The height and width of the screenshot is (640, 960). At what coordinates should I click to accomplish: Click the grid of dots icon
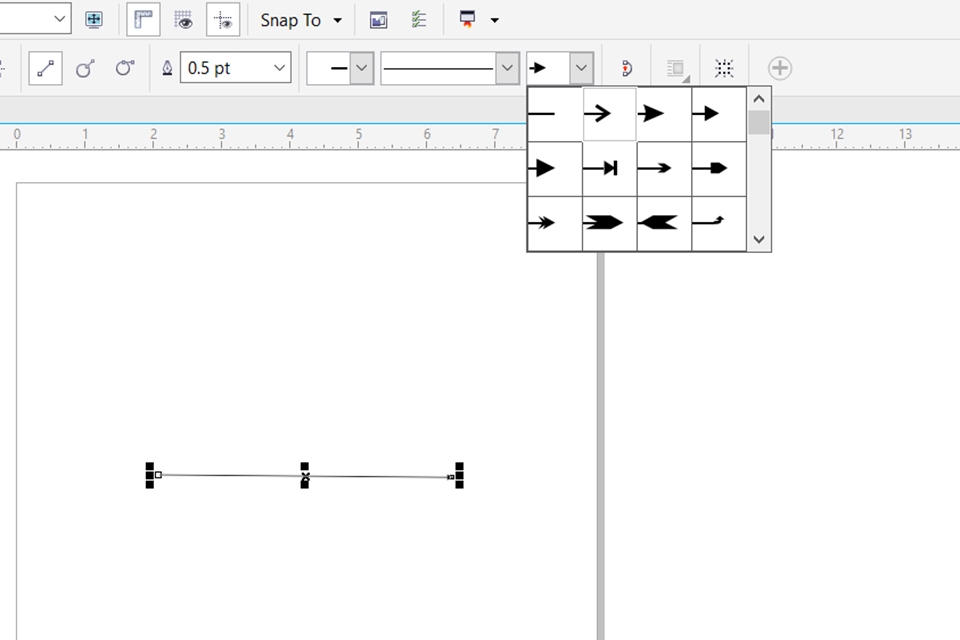pyautogui.click(x=723, y=67)
